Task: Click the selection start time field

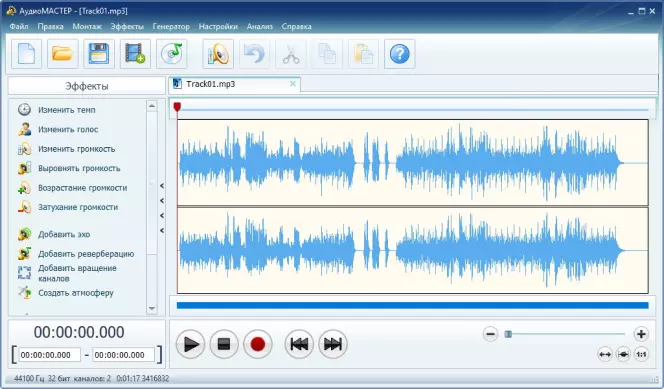Action: [49, 355]
